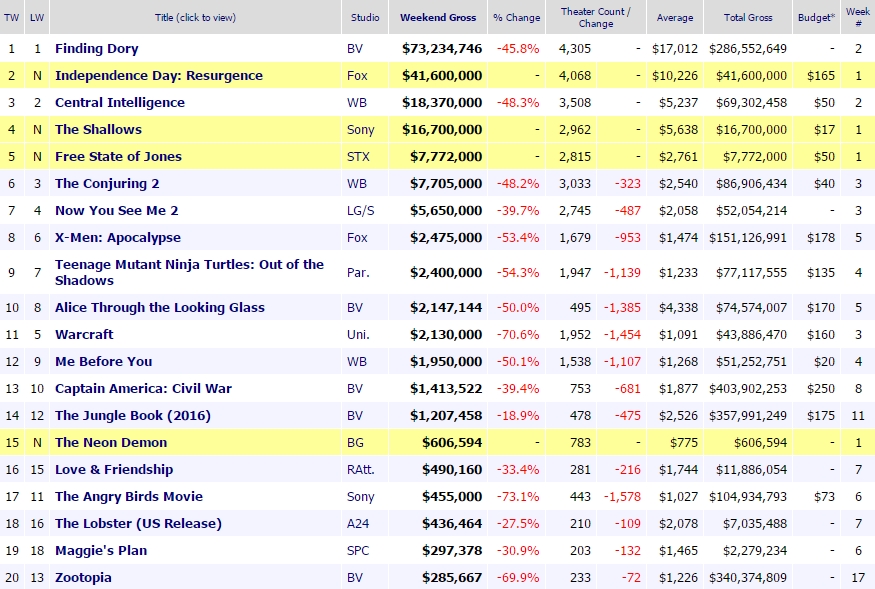Click the $340,374,809 total gross value
Viewport: 875px width, 589px height.
(x=748, y=577)
